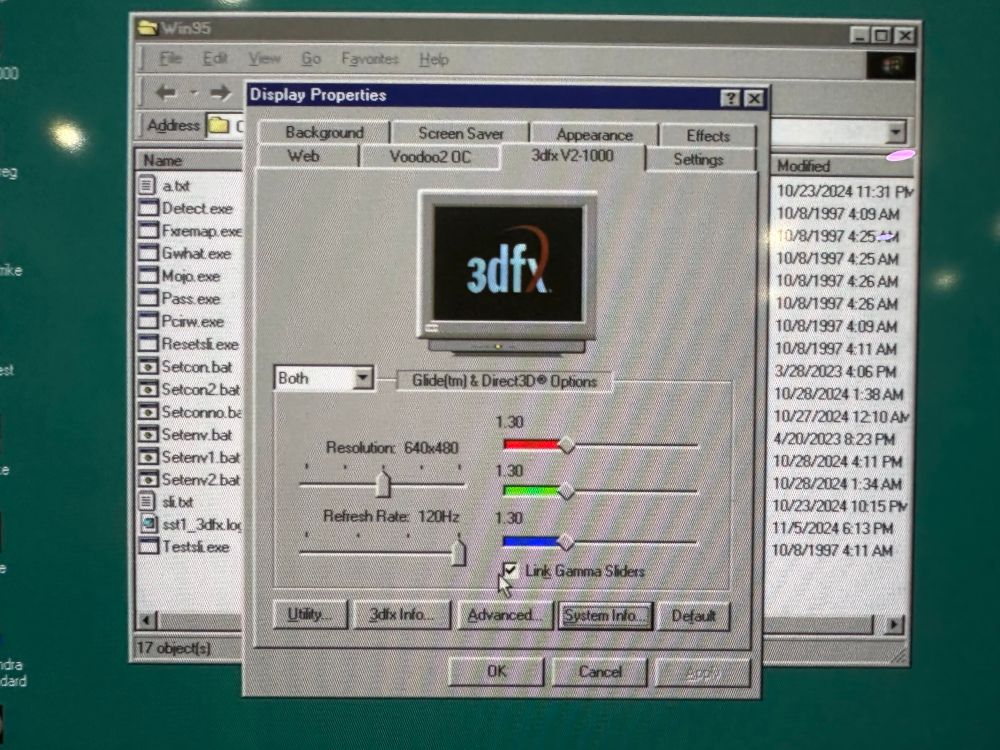The image size is (1000, 750).
Task: Click the Resolution slider thumb
Action: click(383, 483)
